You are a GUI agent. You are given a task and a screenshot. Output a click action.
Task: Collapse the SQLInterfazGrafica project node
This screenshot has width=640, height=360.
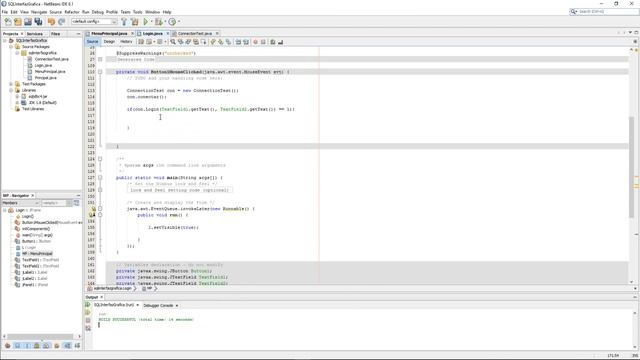[x=5, y=41]
